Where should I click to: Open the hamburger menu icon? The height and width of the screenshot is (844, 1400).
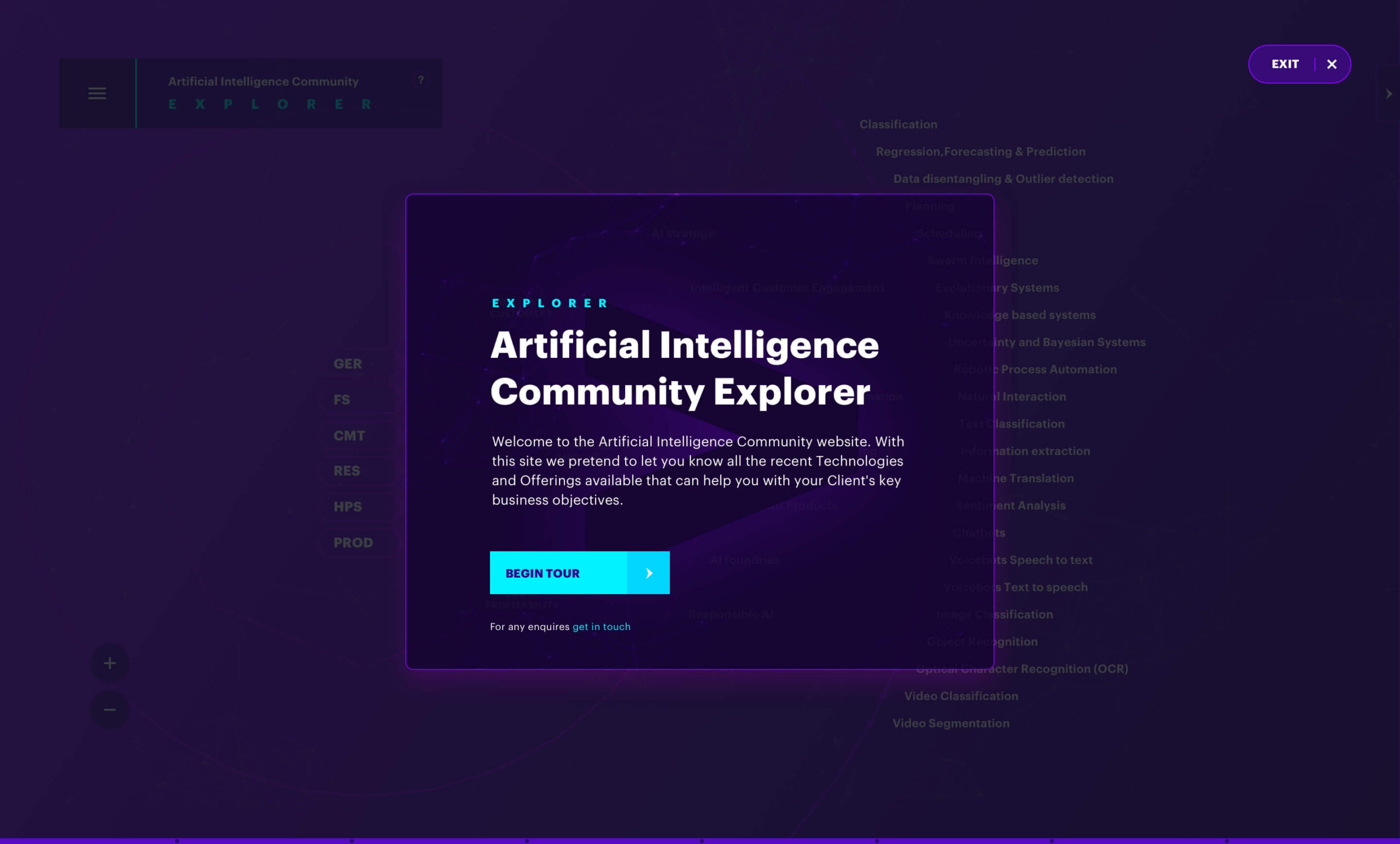(x=97, y=93)
